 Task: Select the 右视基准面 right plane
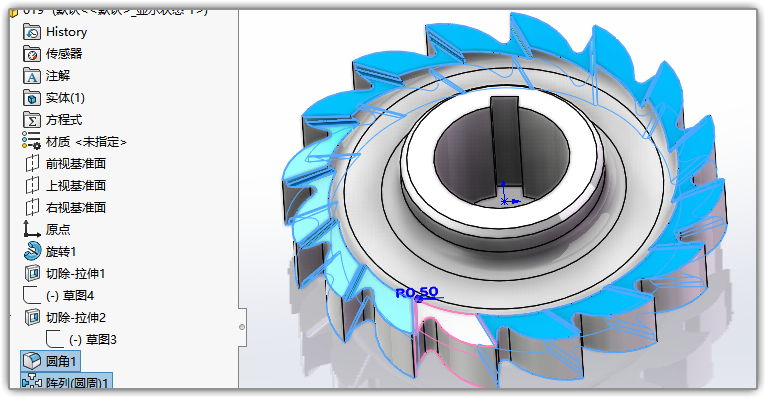(x=76, y=208)
